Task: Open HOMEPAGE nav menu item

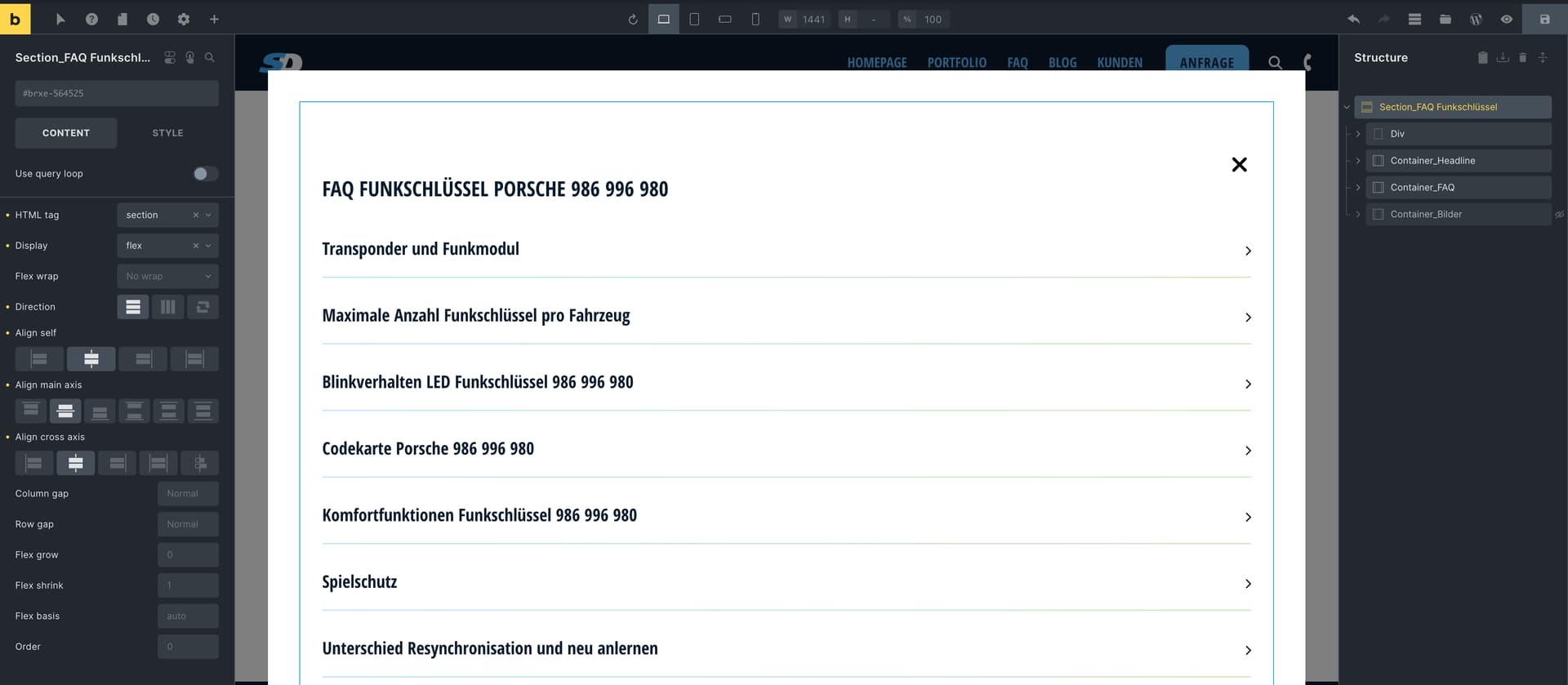Action: point(876,63)
